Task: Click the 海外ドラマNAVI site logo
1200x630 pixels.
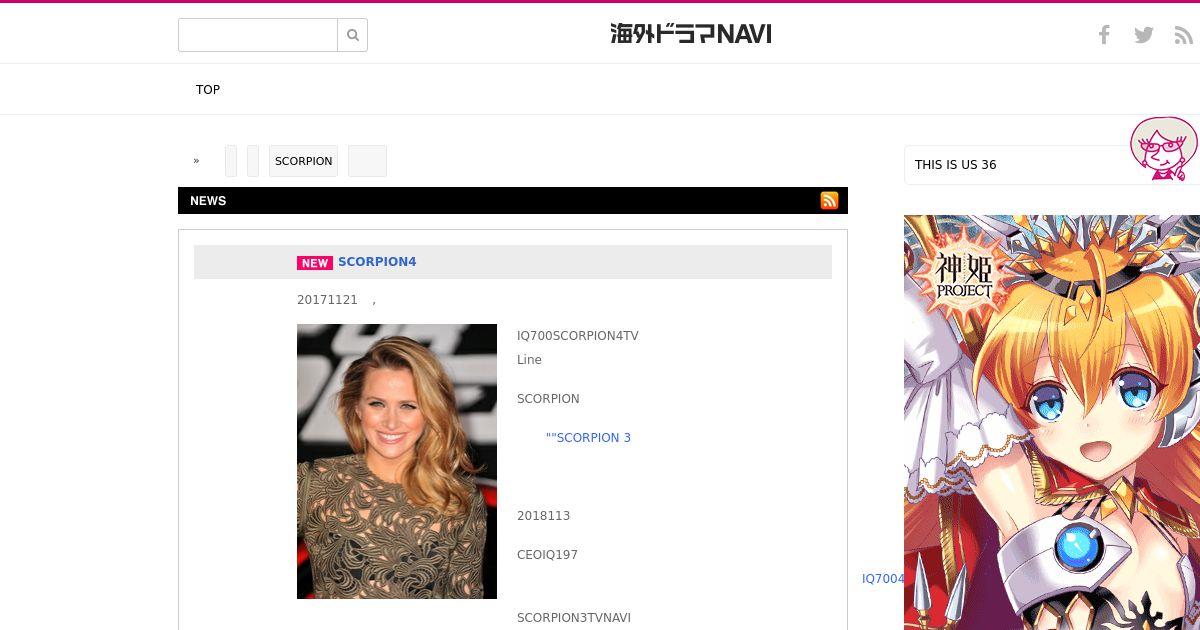Action: click(x=691, y=34)
